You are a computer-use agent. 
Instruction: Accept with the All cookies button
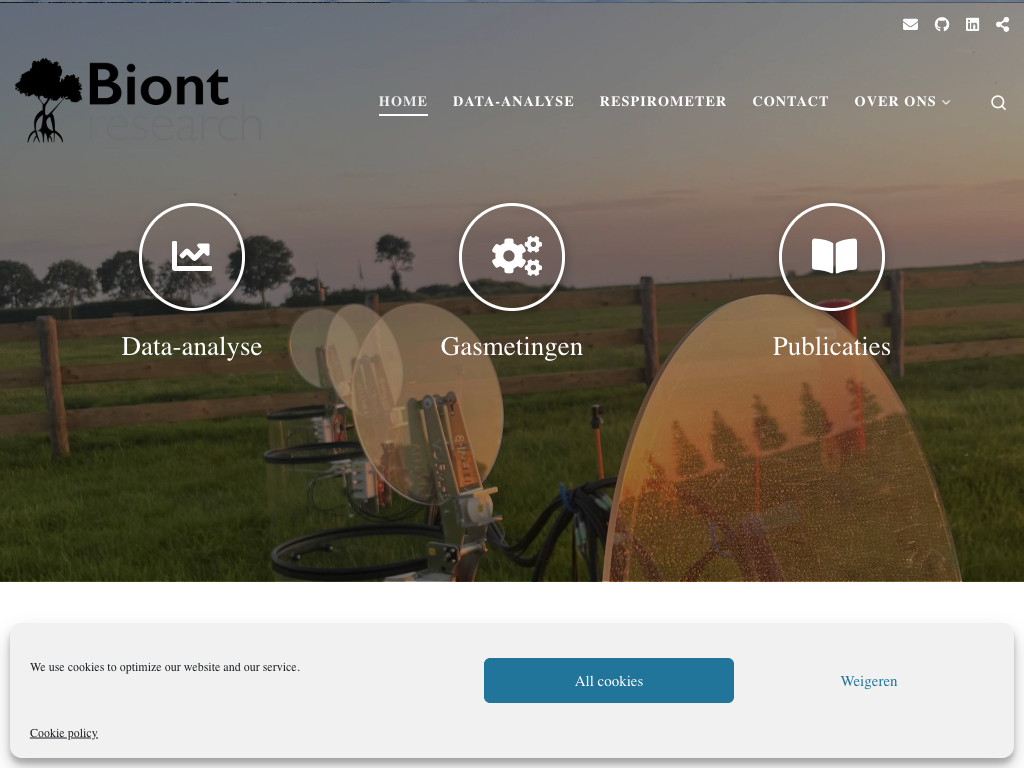click(609, 680)
